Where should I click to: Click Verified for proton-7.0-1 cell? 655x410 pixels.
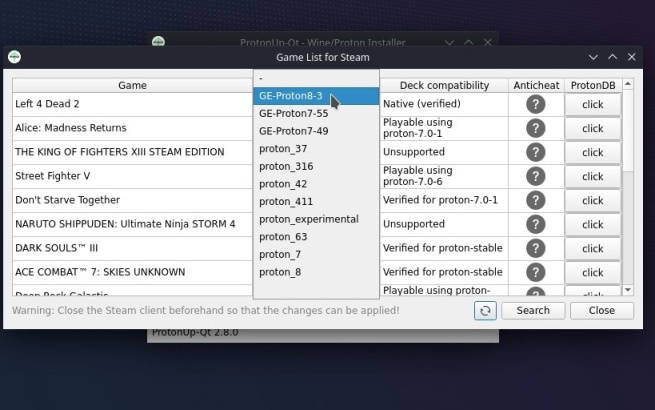click(444, 200)
